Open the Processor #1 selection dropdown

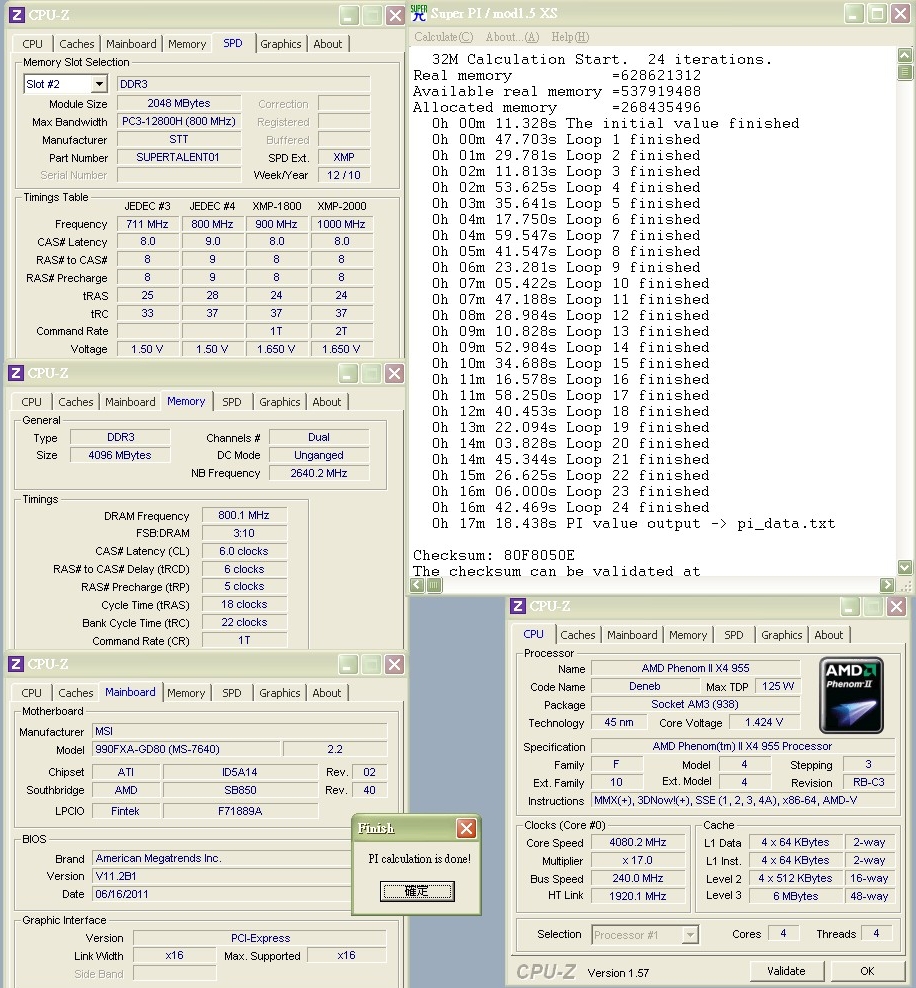click(x=690, y=934)
